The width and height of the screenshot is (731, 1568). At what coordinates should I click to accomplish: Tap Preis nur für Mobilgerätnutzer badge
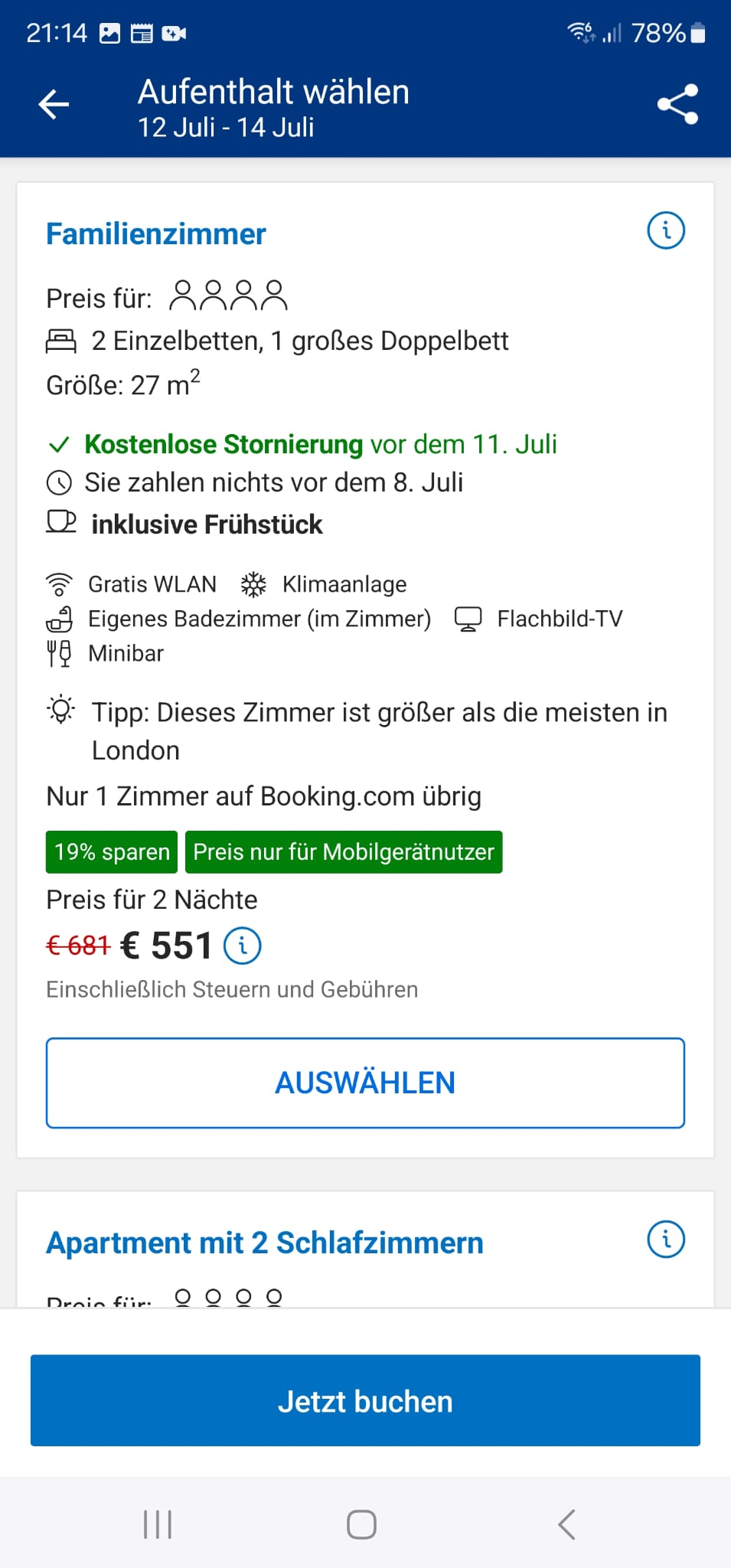344,852
